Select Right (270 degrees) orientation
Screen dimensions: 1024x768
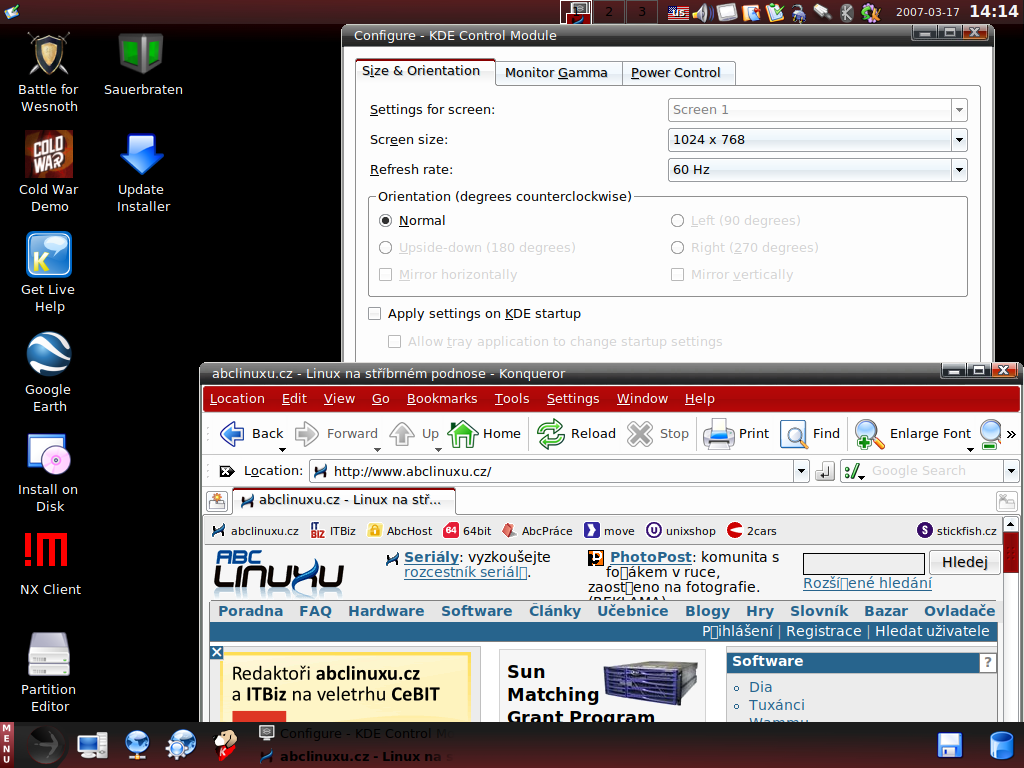tap(677, 248)
